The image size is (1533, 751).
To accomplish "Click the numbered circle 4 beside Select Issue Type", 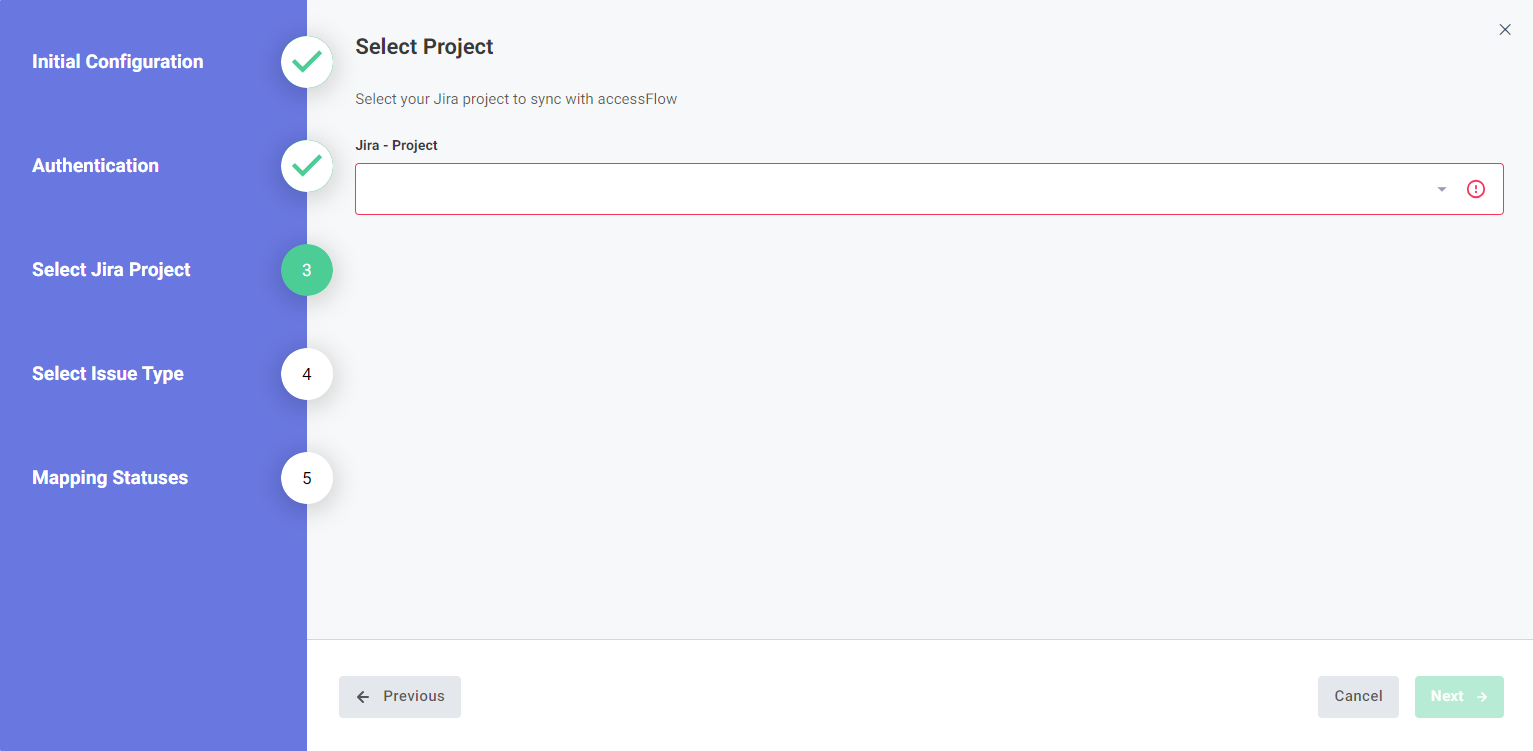I will [306, 374].
